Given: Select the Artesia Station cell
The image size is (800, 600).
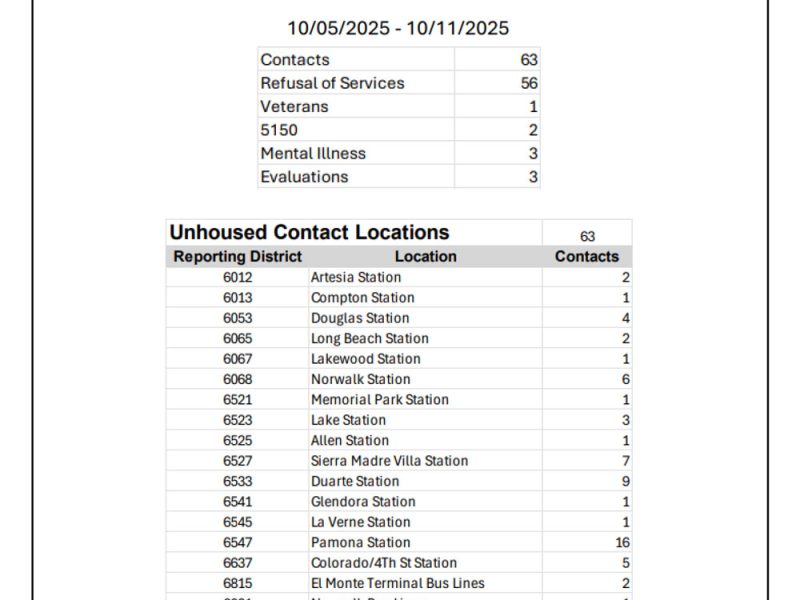Looking at the screenshot, I should (356, 277).
